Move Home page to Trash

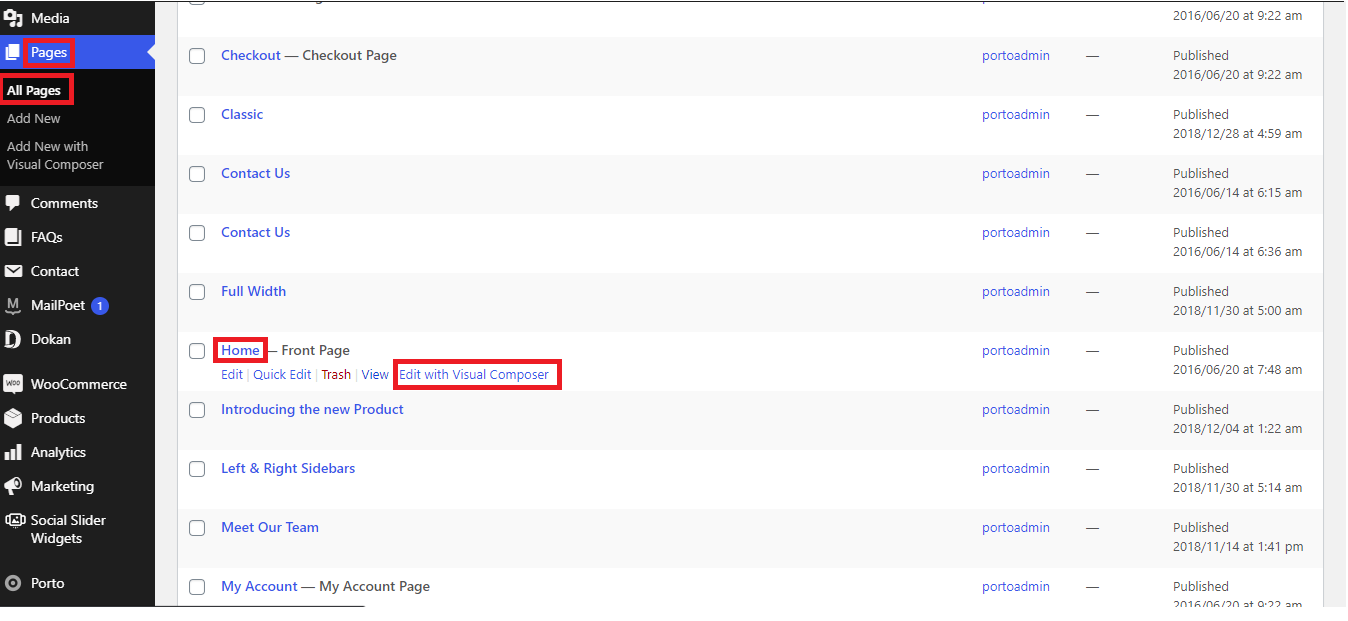click(x=336, y=374)
